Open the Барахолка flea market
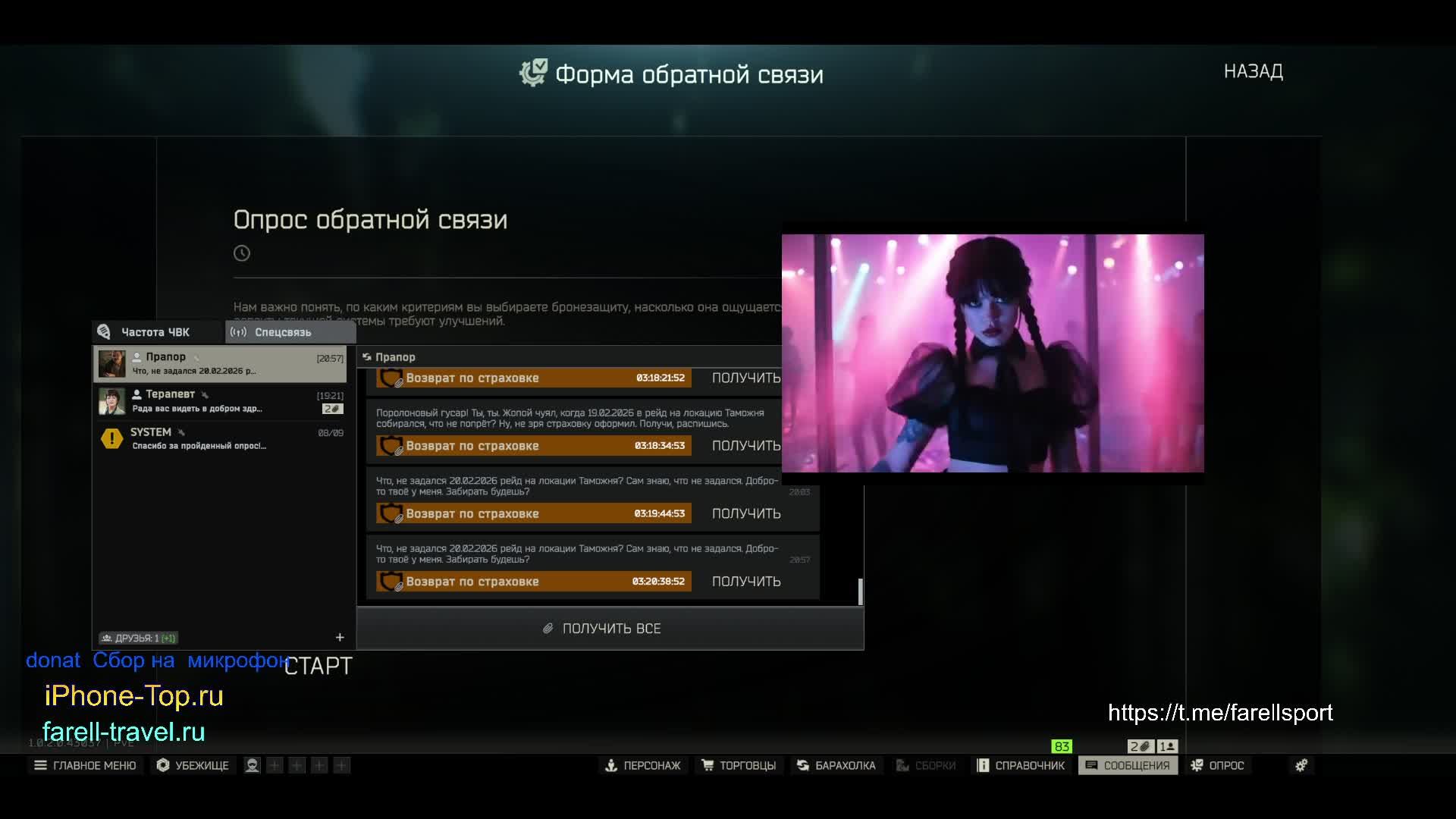The width and height of the screenshot is (1456, 819). point(836,765)
